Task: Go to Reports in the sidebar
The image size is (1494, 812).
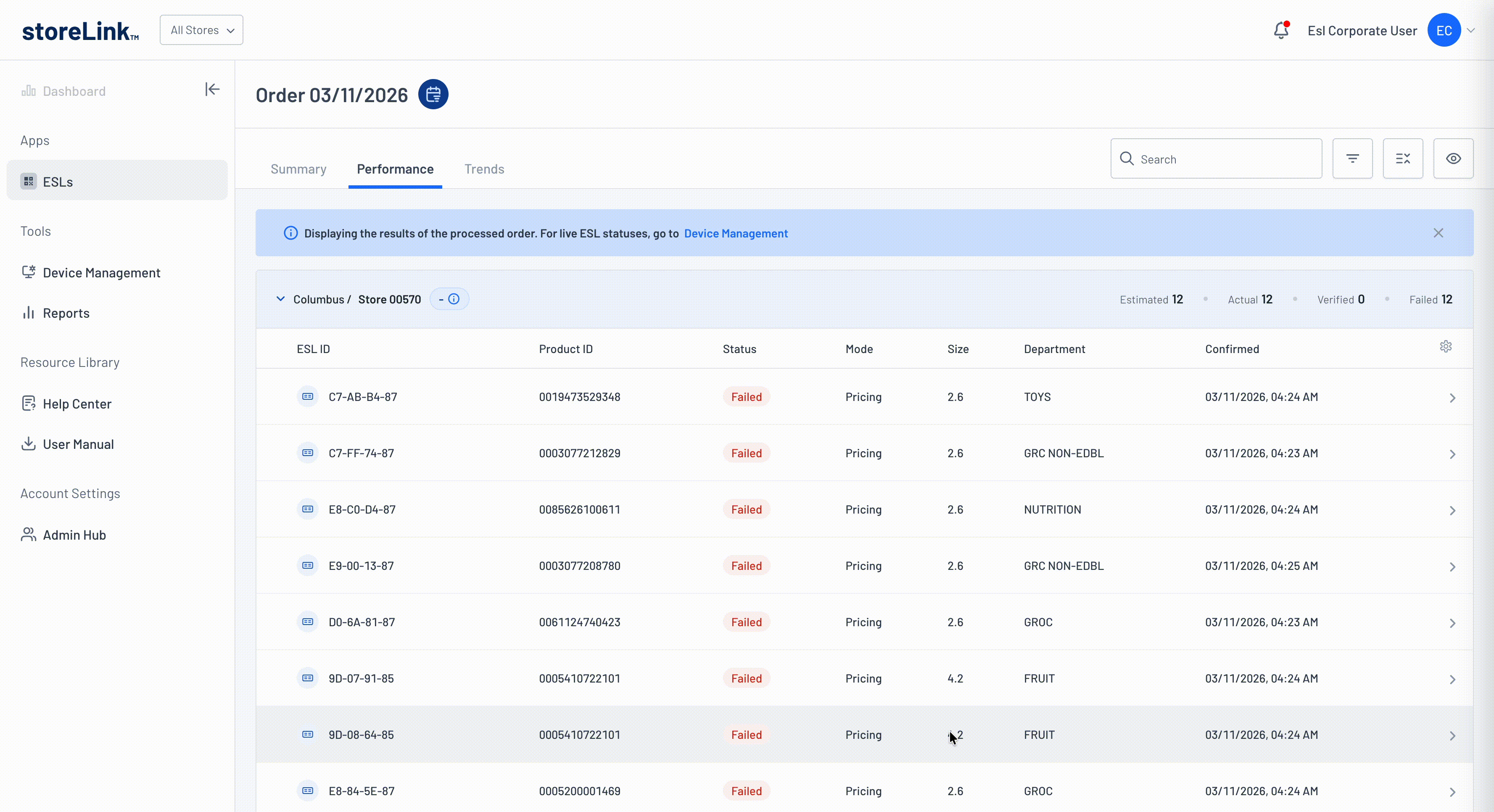Action: tap(66, 313)
